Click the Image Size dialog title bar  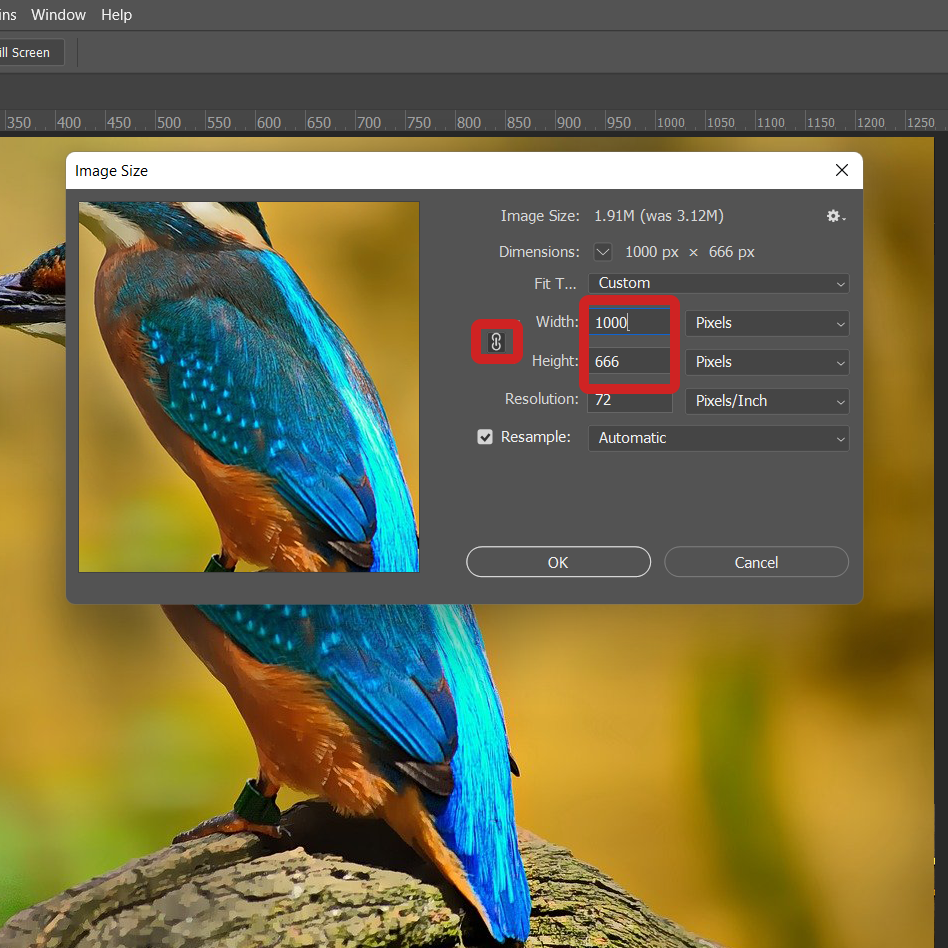[x=464, y=170]
